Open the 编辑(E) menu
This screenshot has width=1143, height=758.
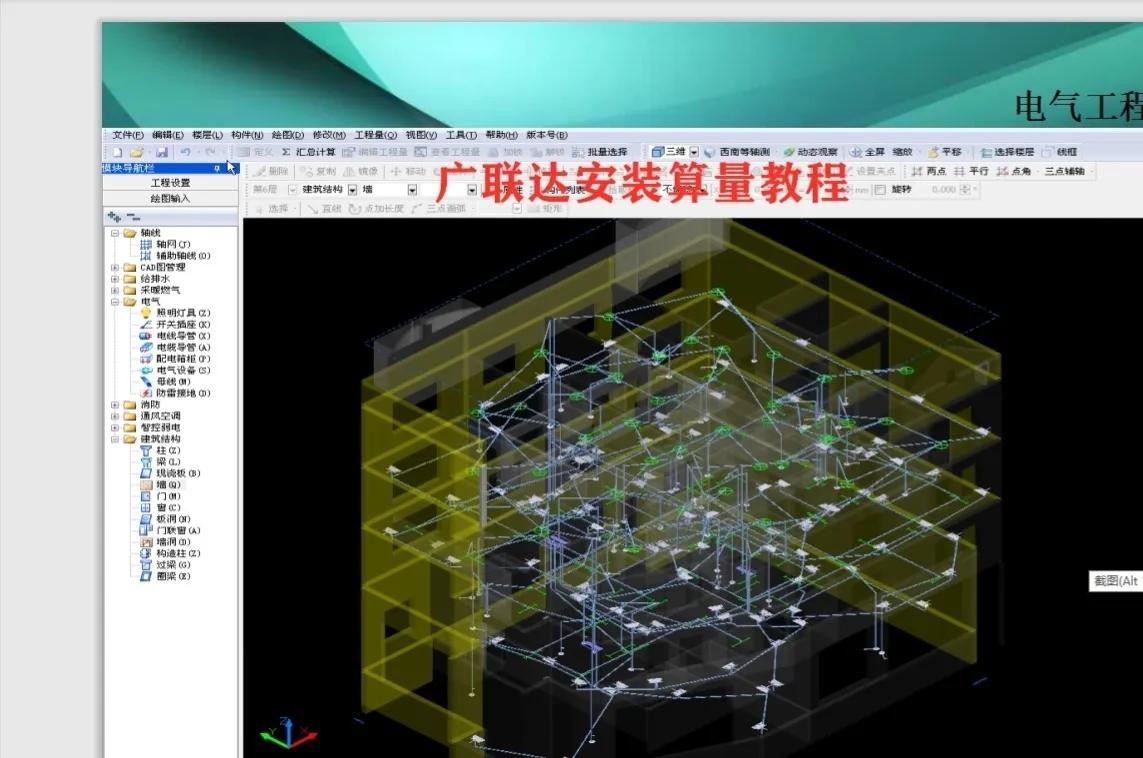click(x=168, y=135)
